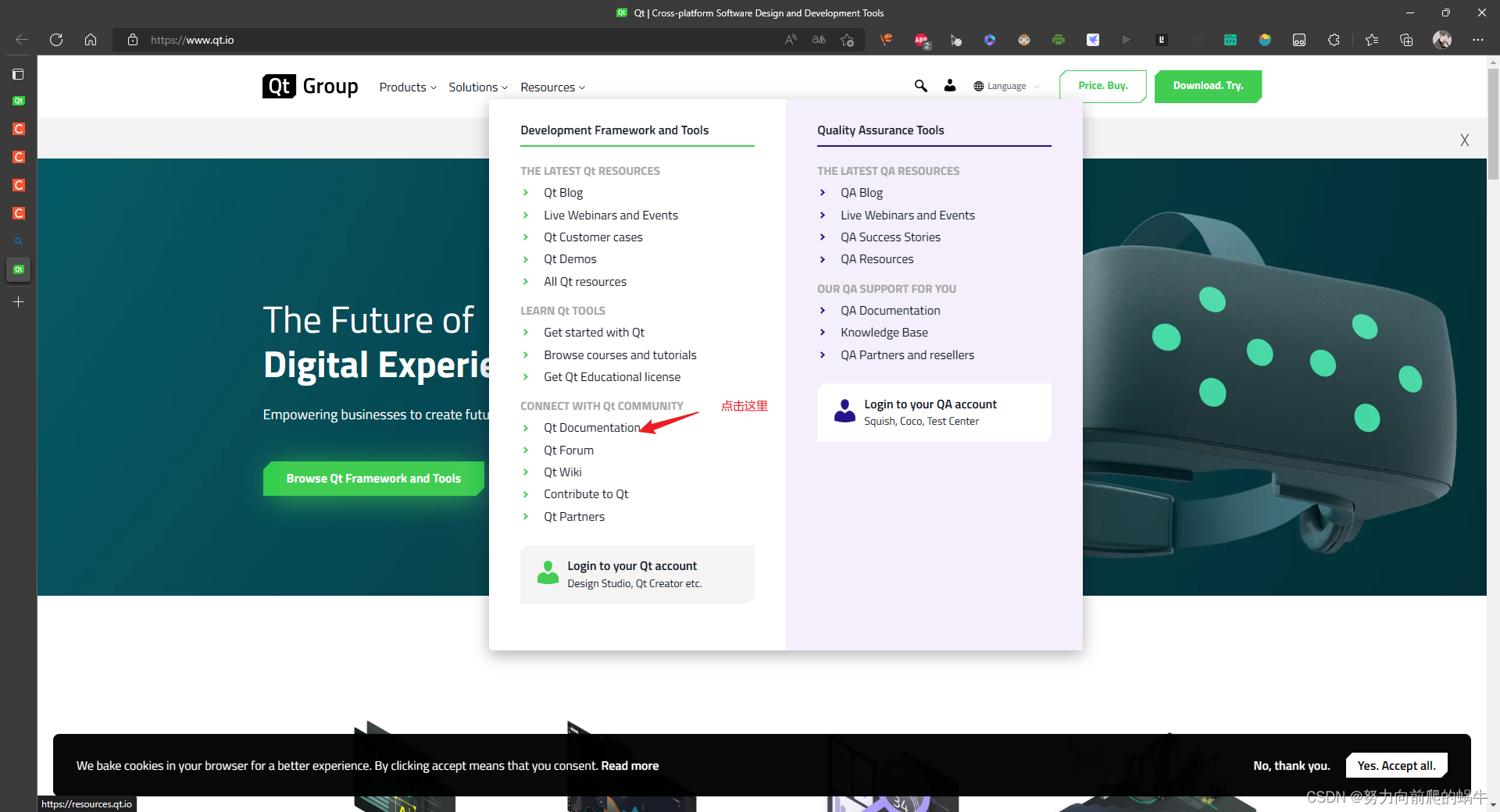Open Qt Customer cases
This screenshot has height=812, width=1500.
(593, 237)
